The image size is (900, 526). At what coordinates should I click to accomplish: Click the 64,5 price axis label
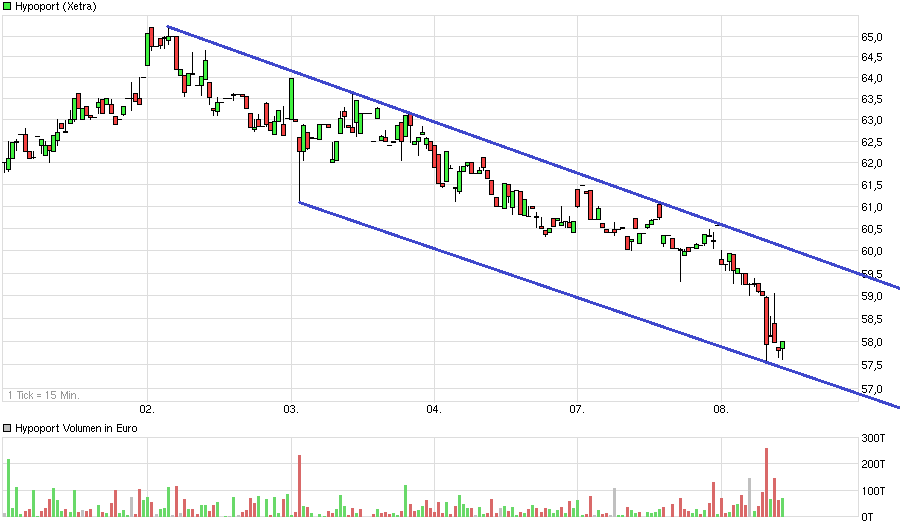tap(872, 57)
